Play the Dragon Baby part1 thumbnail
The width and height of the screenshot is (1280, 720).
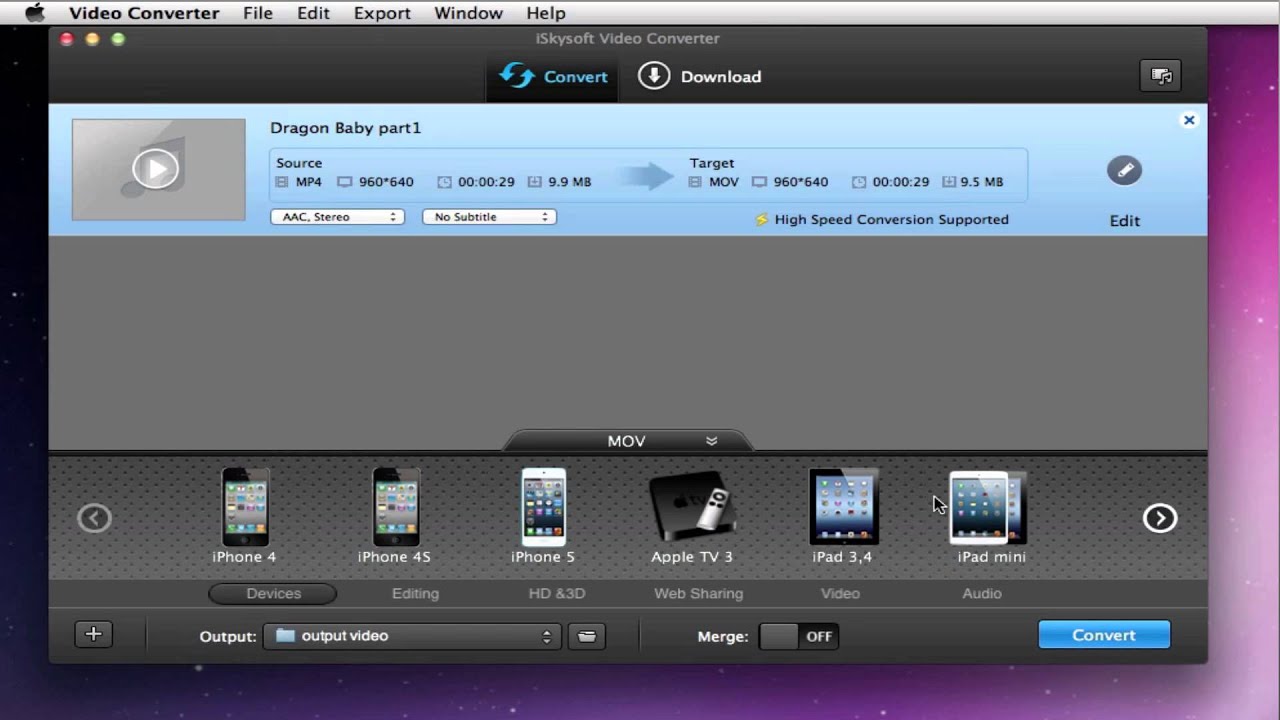156,169
